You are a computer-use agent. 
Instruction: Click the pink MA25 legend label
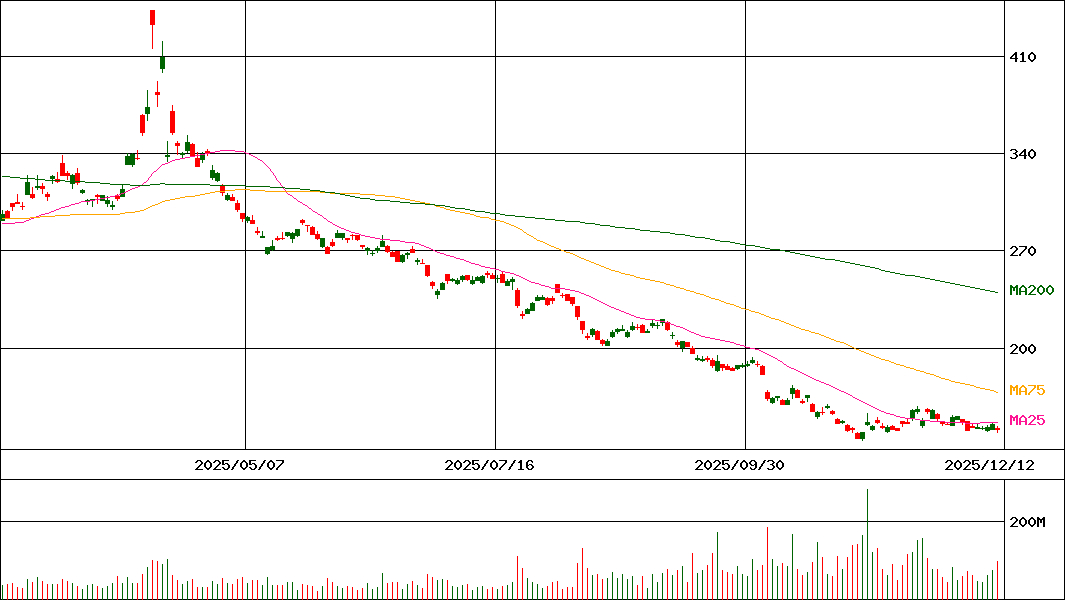click(1026, 420)
